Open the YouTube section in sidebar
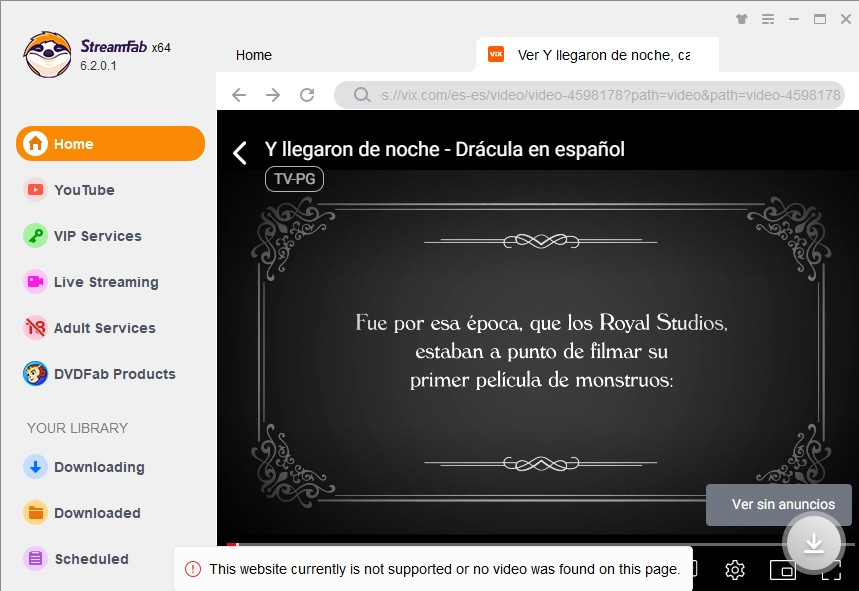The height and width of the screenshot is (591, 859). point(84,190)
